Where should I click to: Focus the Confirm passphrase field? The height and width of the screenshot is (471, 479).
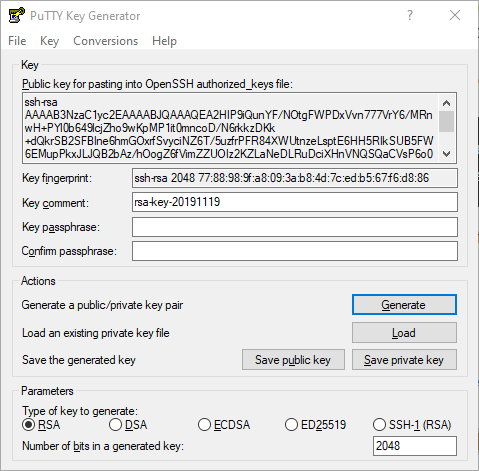pyautogui.click(x=295, y=251)
